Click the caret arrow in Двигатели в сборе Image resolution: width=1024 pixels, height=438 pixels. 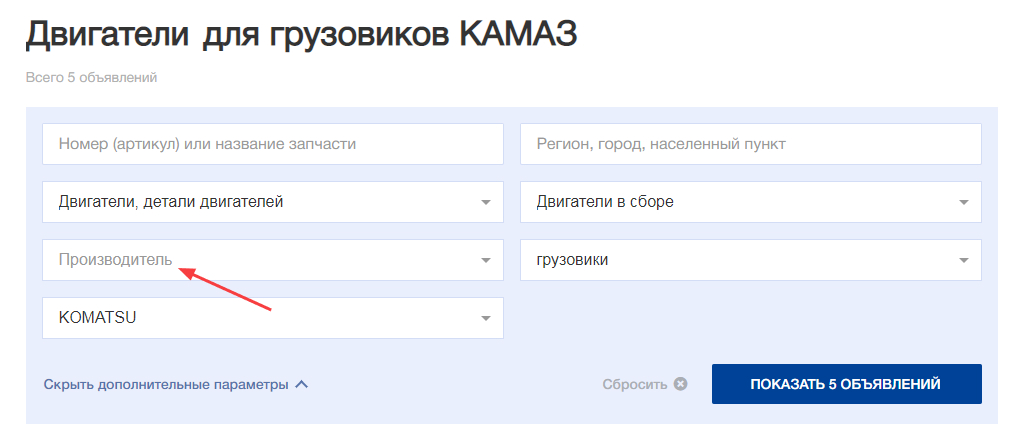tap(963, 202)
